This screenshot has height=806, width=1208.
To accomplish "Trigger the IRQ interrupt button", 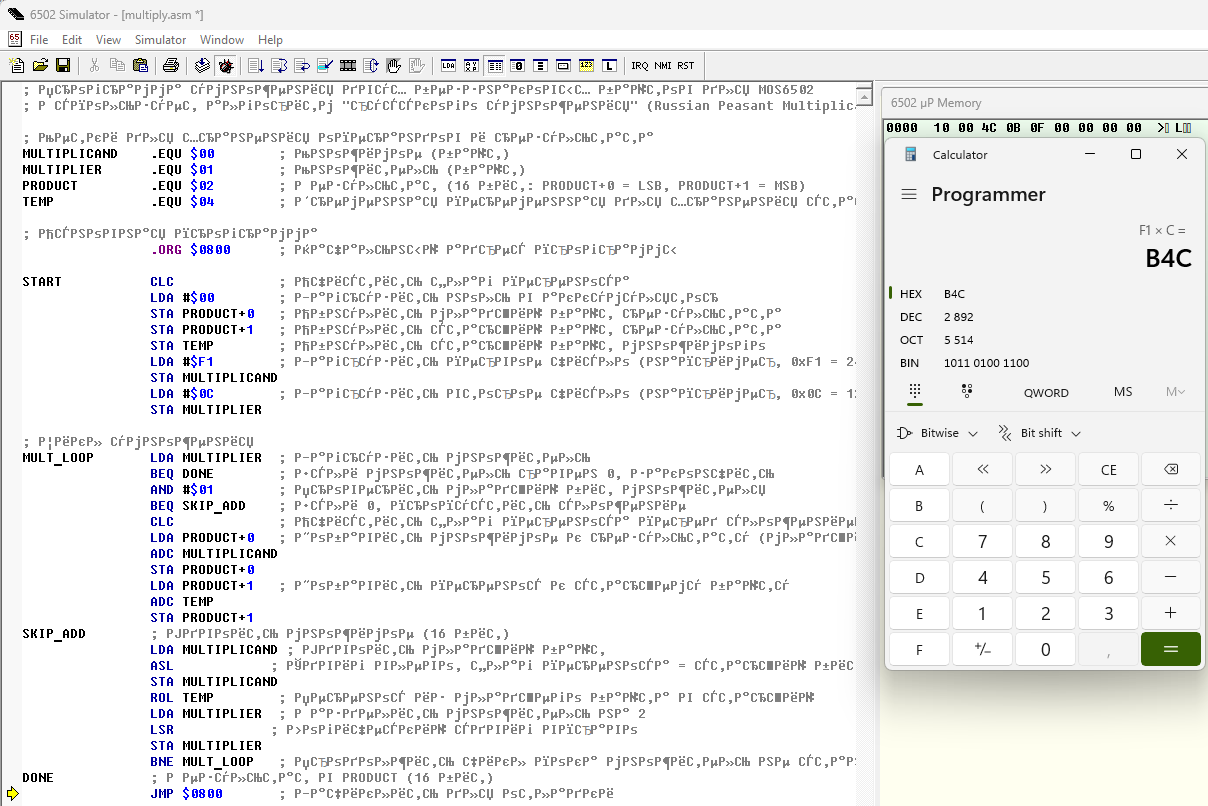I will 639,66.
